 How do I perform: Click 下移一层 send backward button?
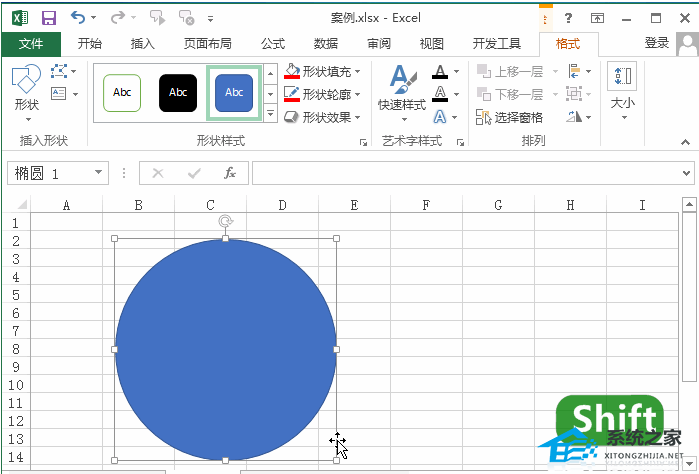(510, 94)
